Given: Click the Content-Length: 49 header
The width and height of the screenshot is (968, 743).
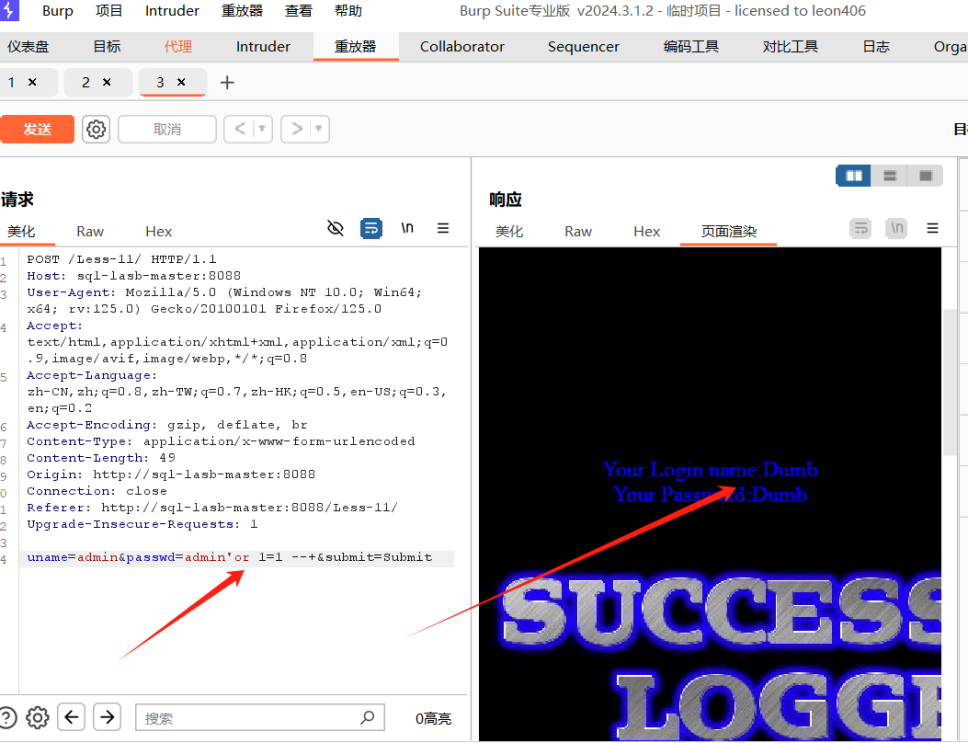Looking at the screenshot, I should coord(101,458).
